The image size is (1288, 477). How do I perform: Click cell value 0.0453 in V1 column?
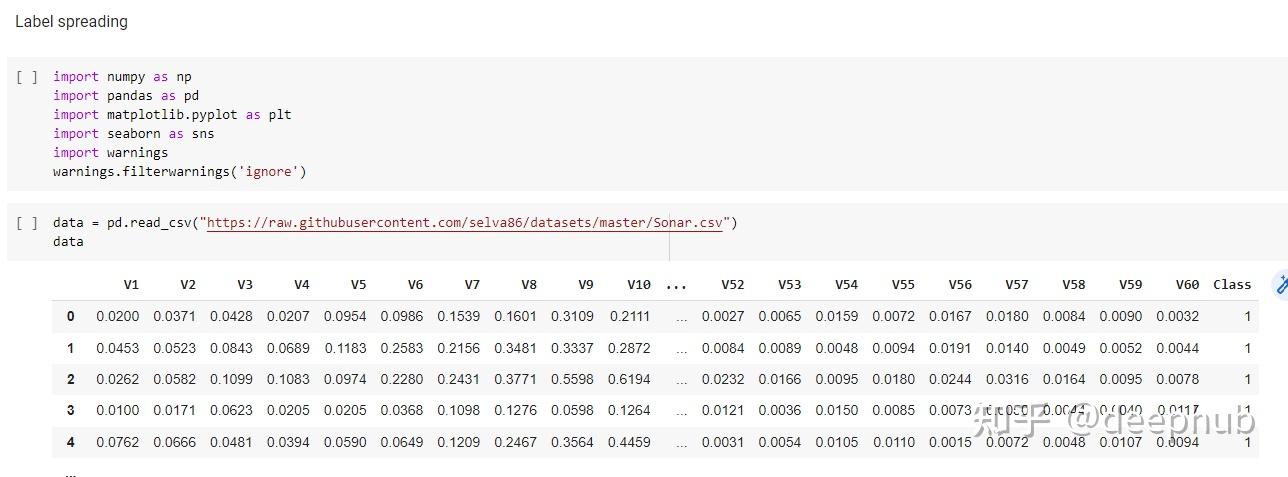(x=118, y=348)
